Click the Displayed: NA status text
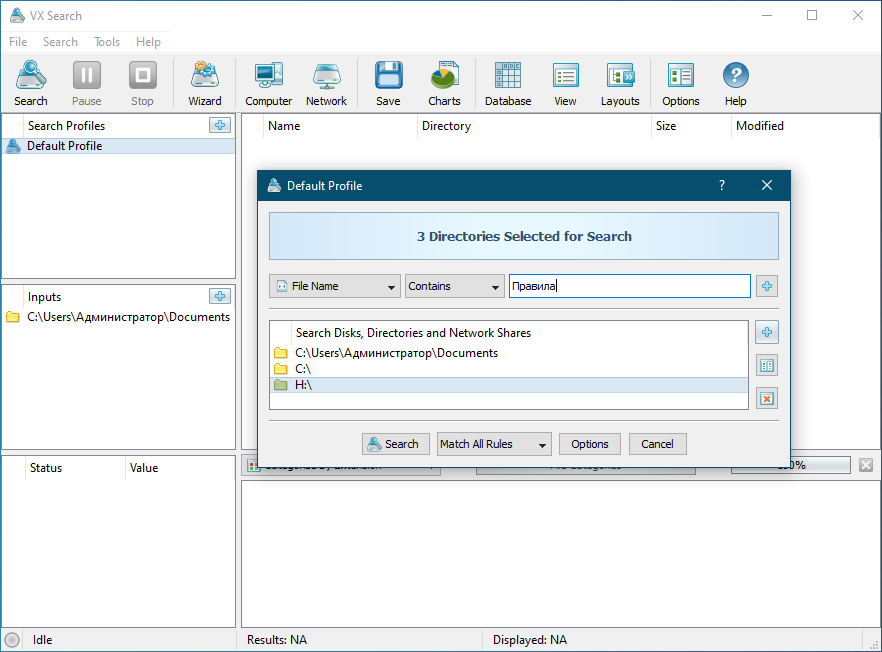This screenshot has height=652, width=882. click(530, 640)
